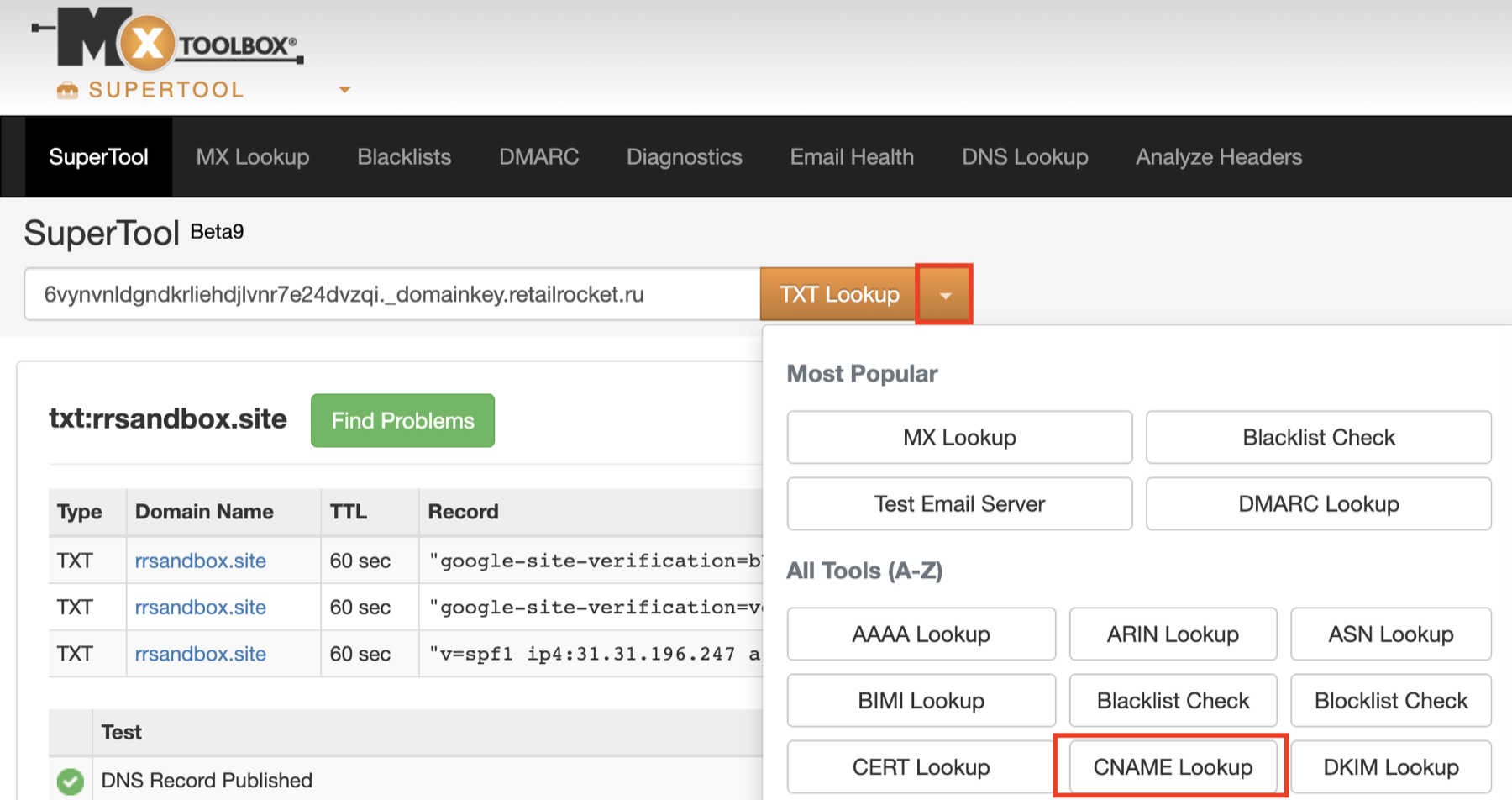Click the Find Problems button
This screenshot has width=1512, height=800.
(402, 421)
